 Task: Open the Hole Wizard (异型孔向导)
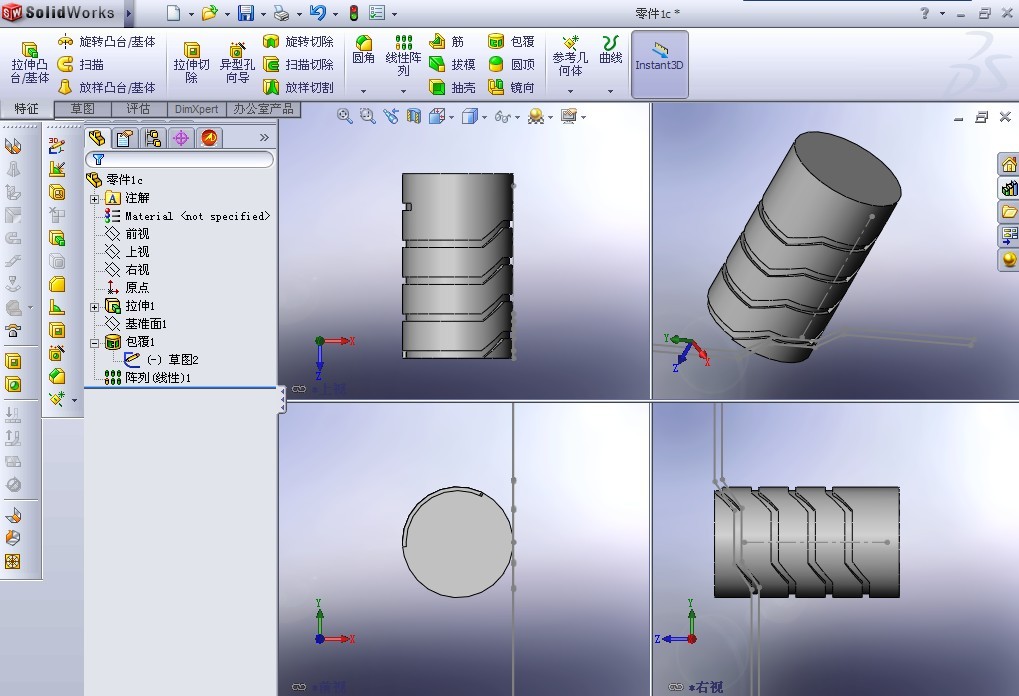point(237,63)
